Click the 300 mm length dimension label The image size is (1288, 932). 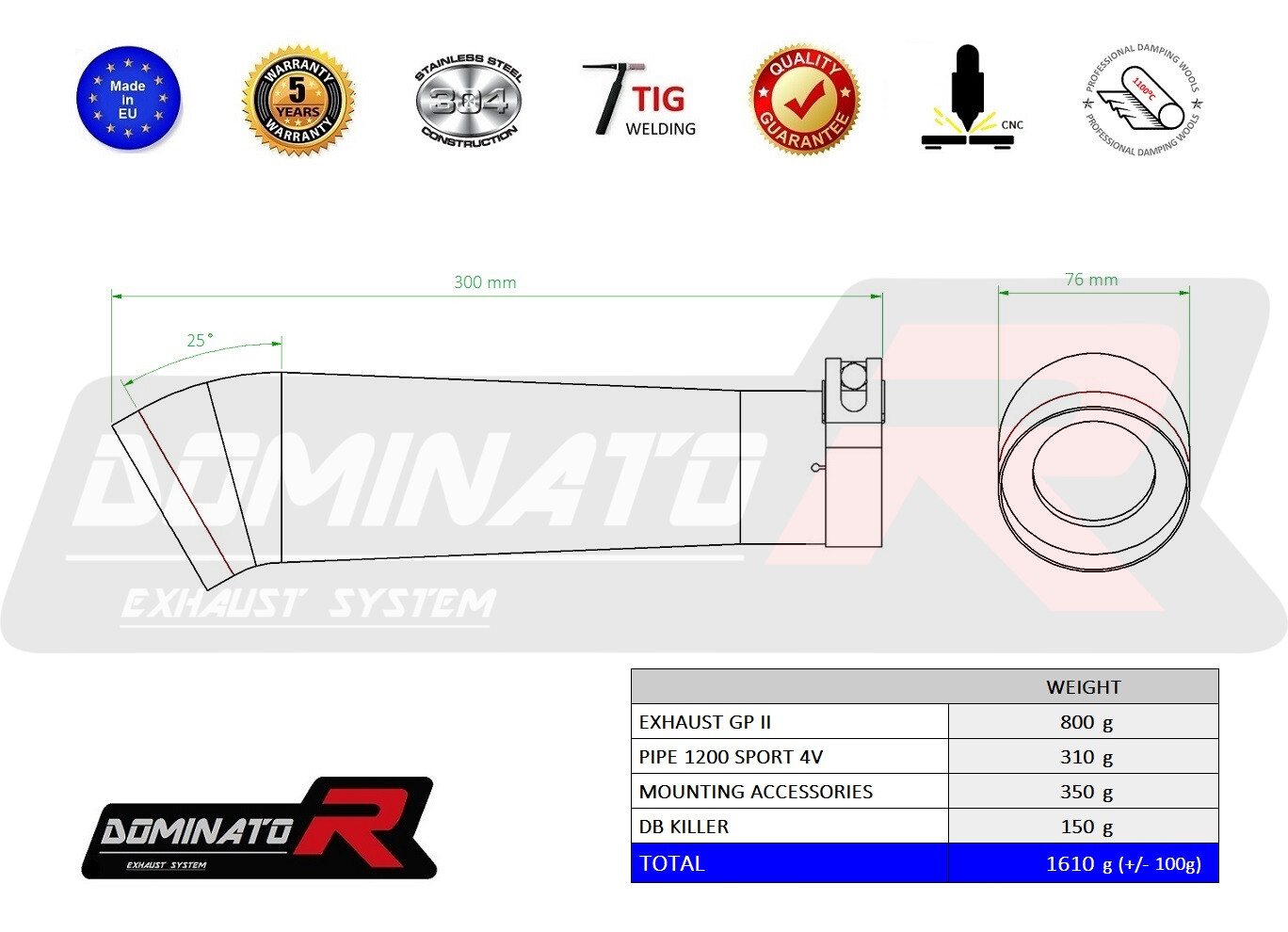[485, 282]
